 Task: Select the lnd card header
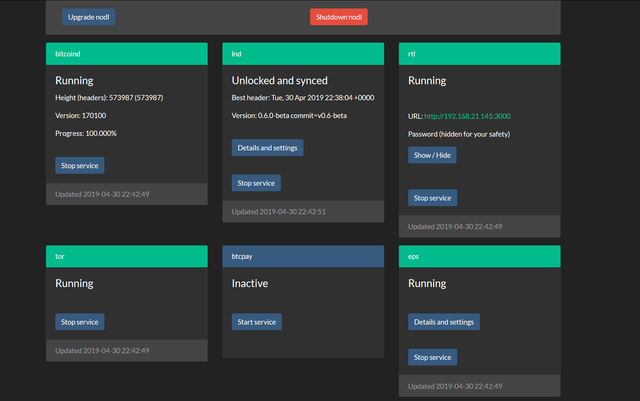303,54
